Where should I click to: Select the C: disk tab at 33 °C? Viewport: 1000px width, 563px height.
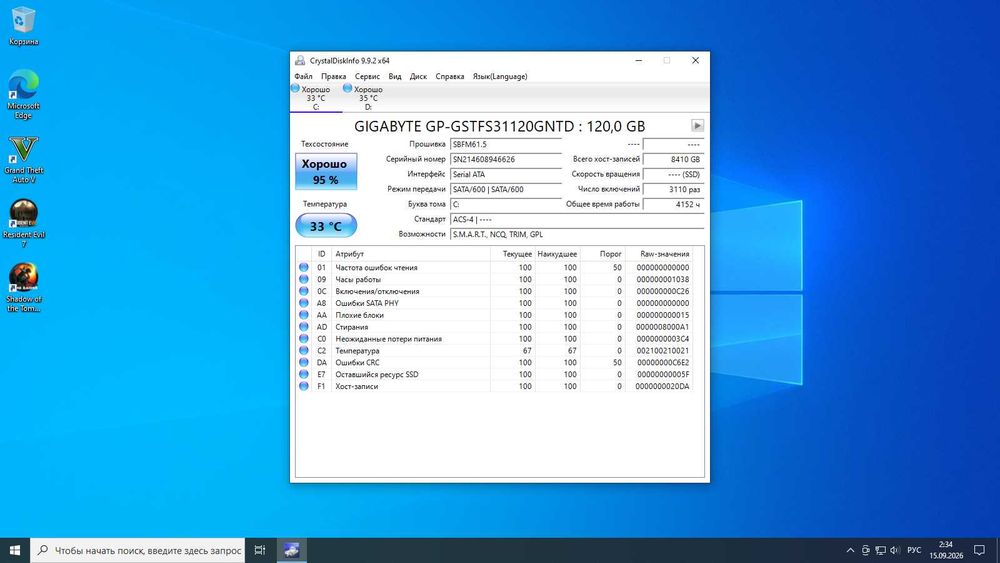[x=316, y=98]
